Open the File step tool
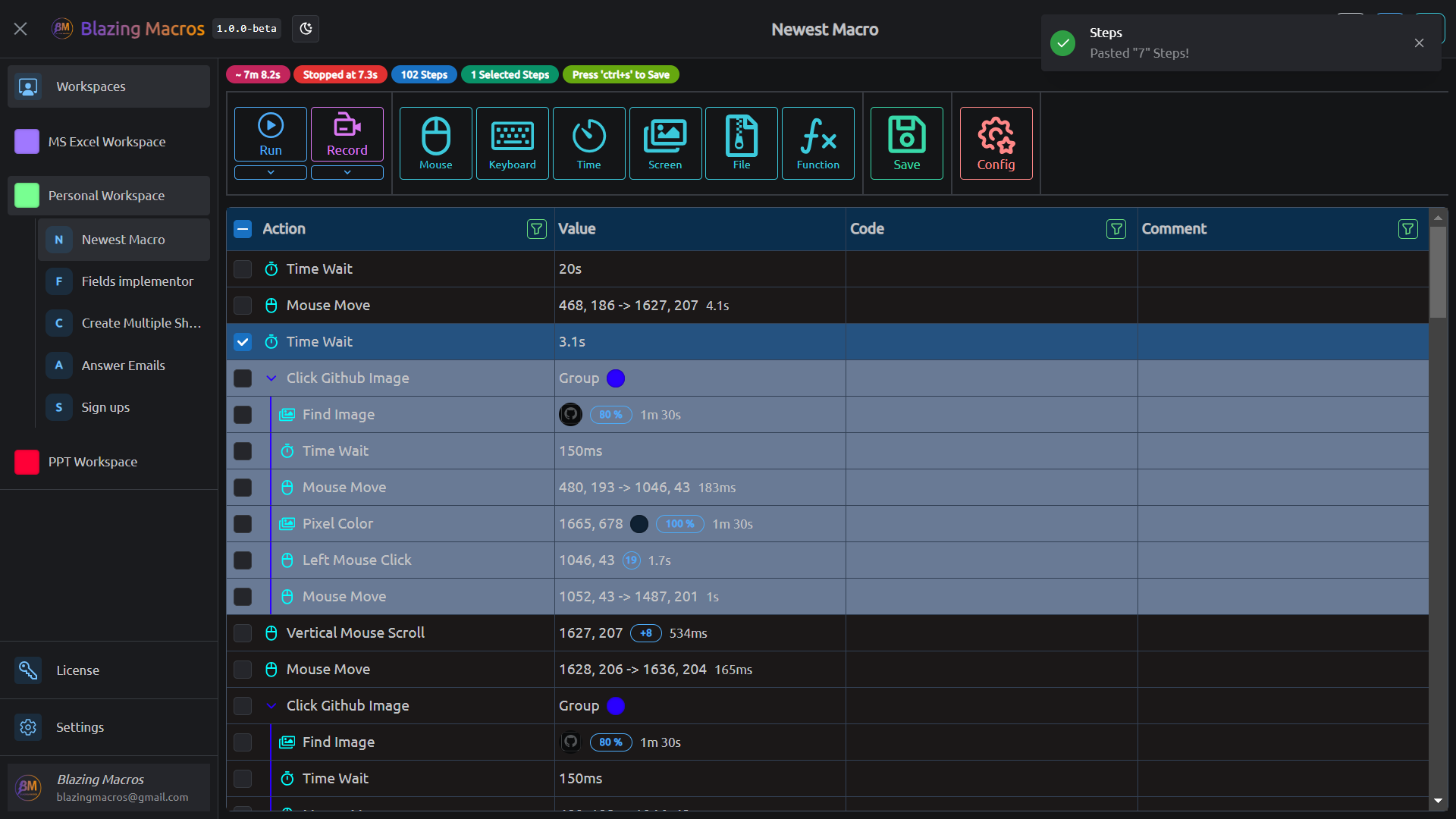Screen dimensions: 1456x819 coord(742,143)
